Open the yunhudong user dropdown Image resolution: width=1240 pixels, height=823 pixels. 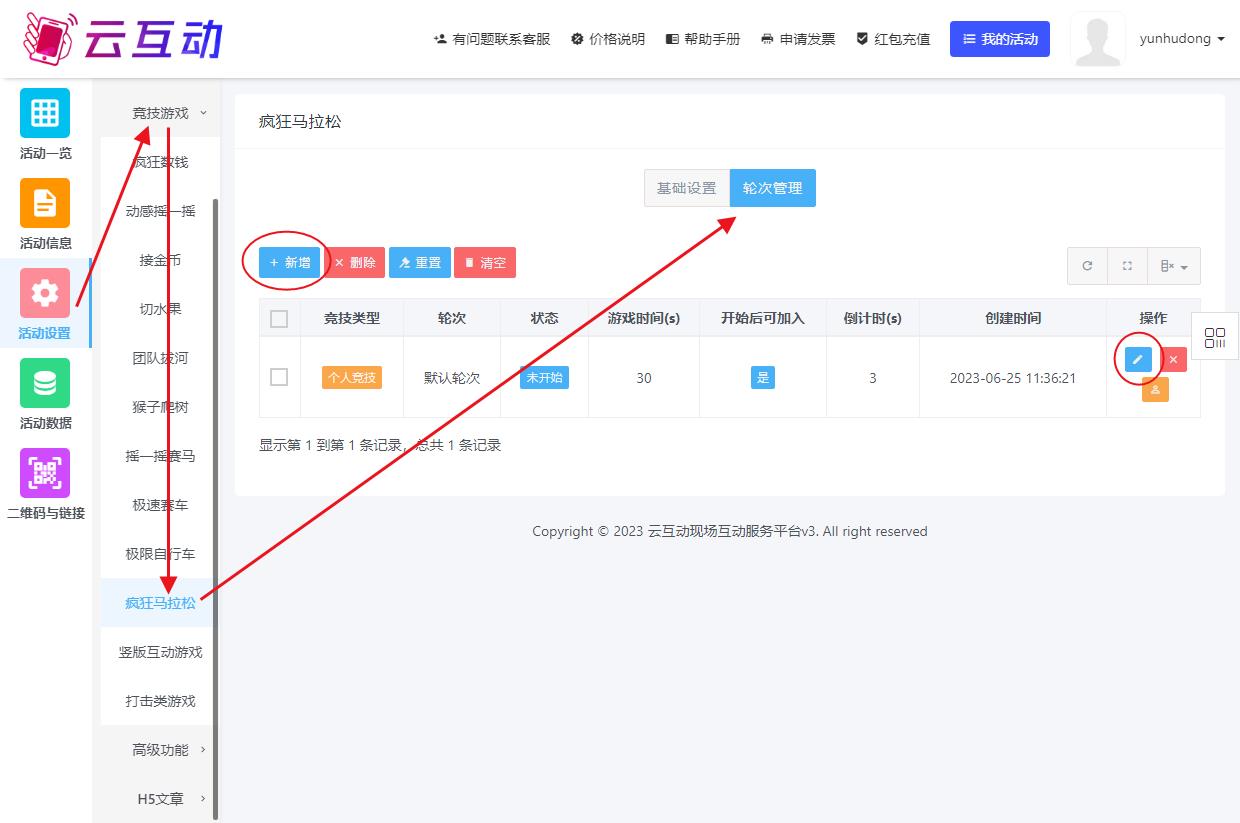(x=1181, y=39)
